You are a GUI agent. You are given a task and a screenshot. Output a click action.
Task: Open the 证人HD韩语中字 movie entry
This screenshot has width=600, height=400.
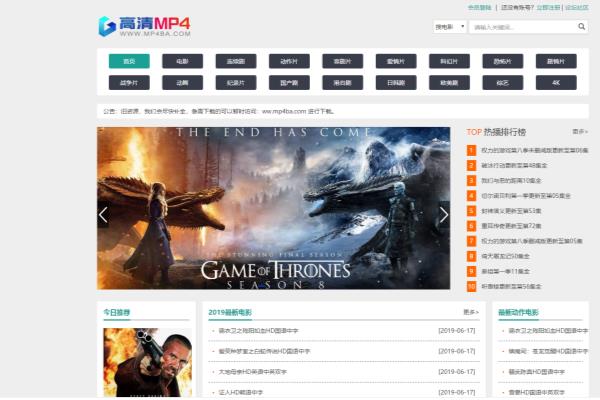[x=241, y=392]
